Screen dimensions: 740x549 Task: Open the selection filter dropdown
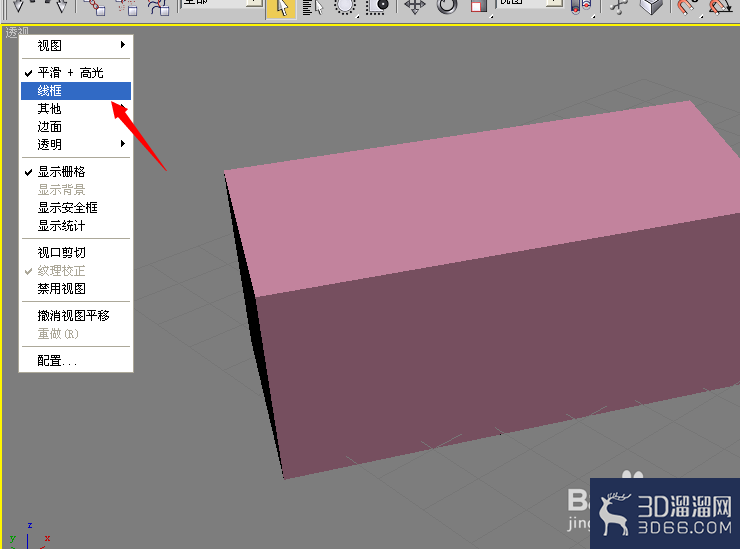click(x=254, y=3)
